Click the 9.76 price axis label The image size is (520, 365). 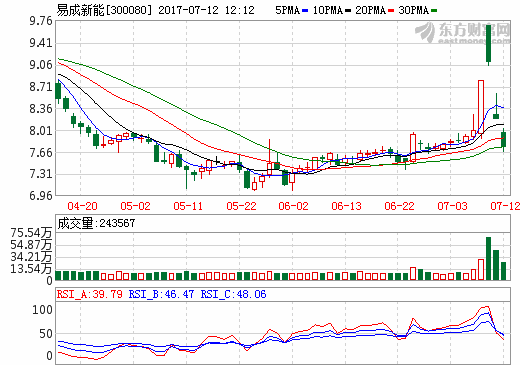41,21
